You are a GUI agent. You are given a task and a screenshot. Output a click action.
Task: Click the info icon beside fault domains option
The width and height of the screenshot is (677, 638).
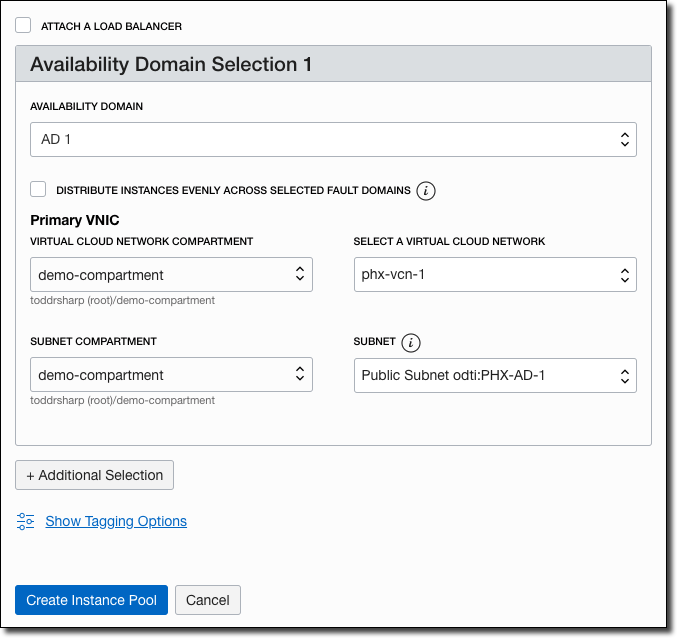click(x=426, y=190)
